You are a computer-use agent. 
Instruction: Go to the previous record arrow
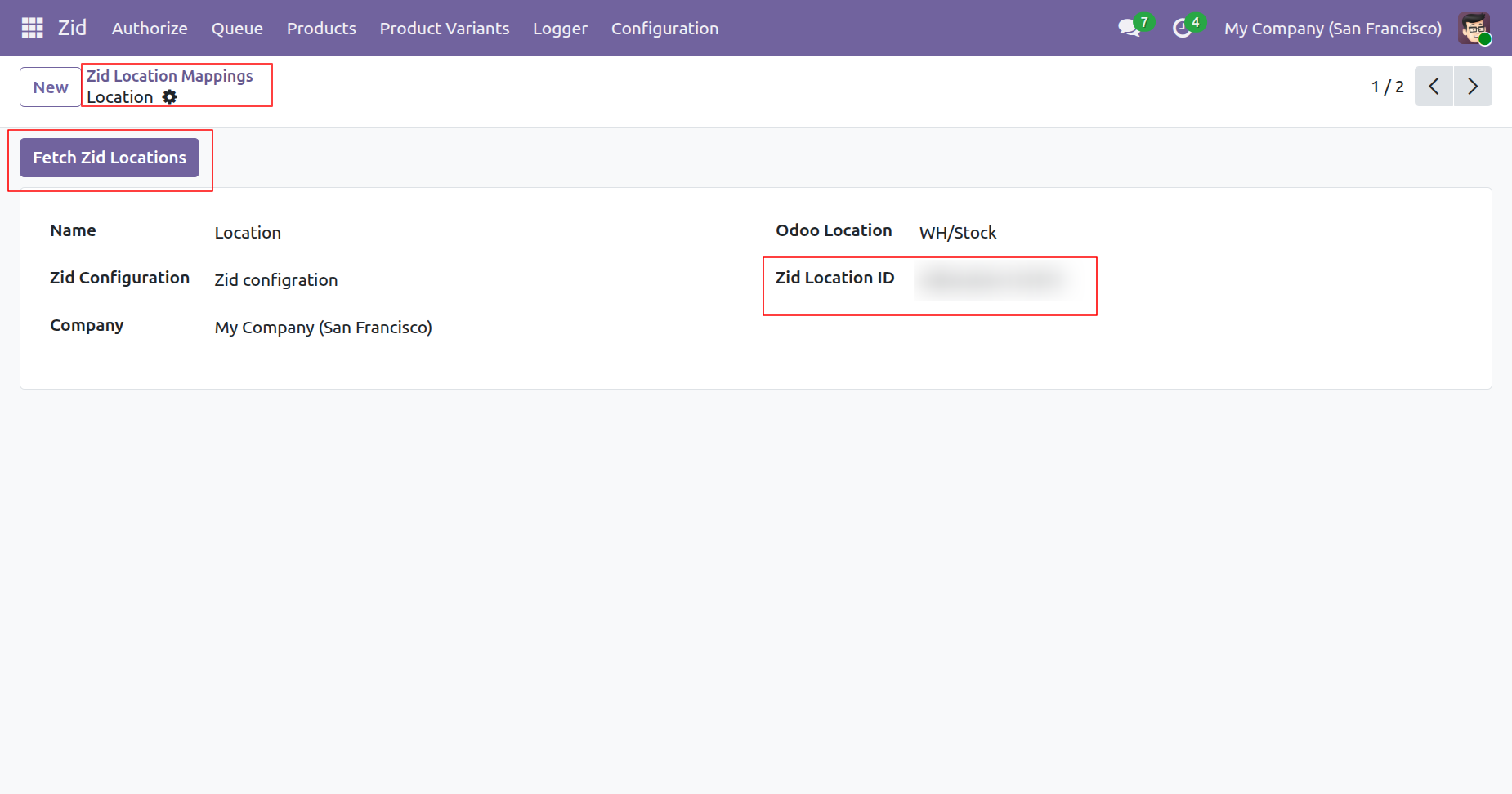[1434, 87]
